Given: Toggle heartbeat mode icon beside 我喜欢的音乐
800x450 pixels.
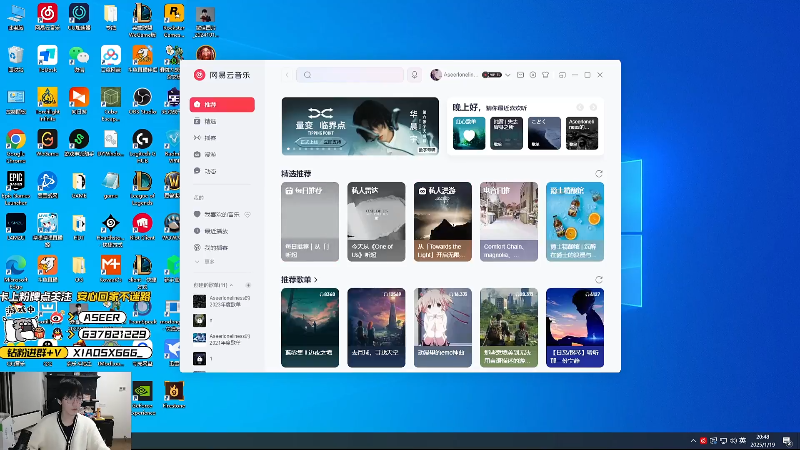Looking at the screenshot, I should (248, 215).
